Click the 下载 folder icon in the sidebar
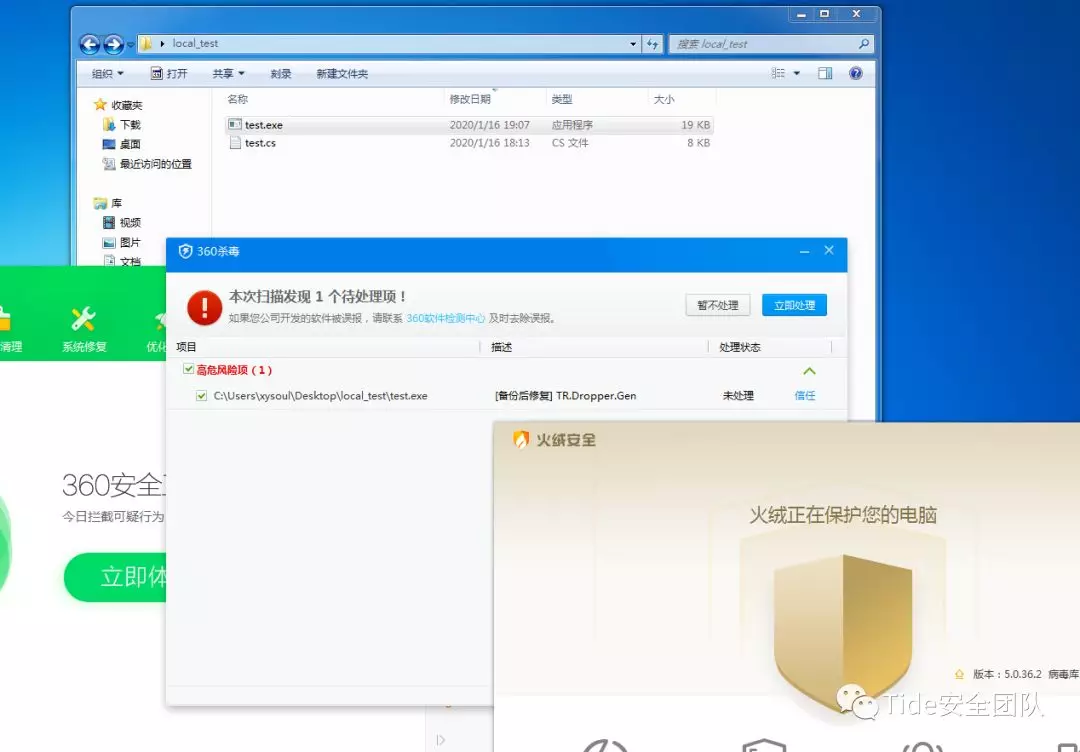This screenshot has width=1080, height=752. pyautogui.click(x=111, y=124)
